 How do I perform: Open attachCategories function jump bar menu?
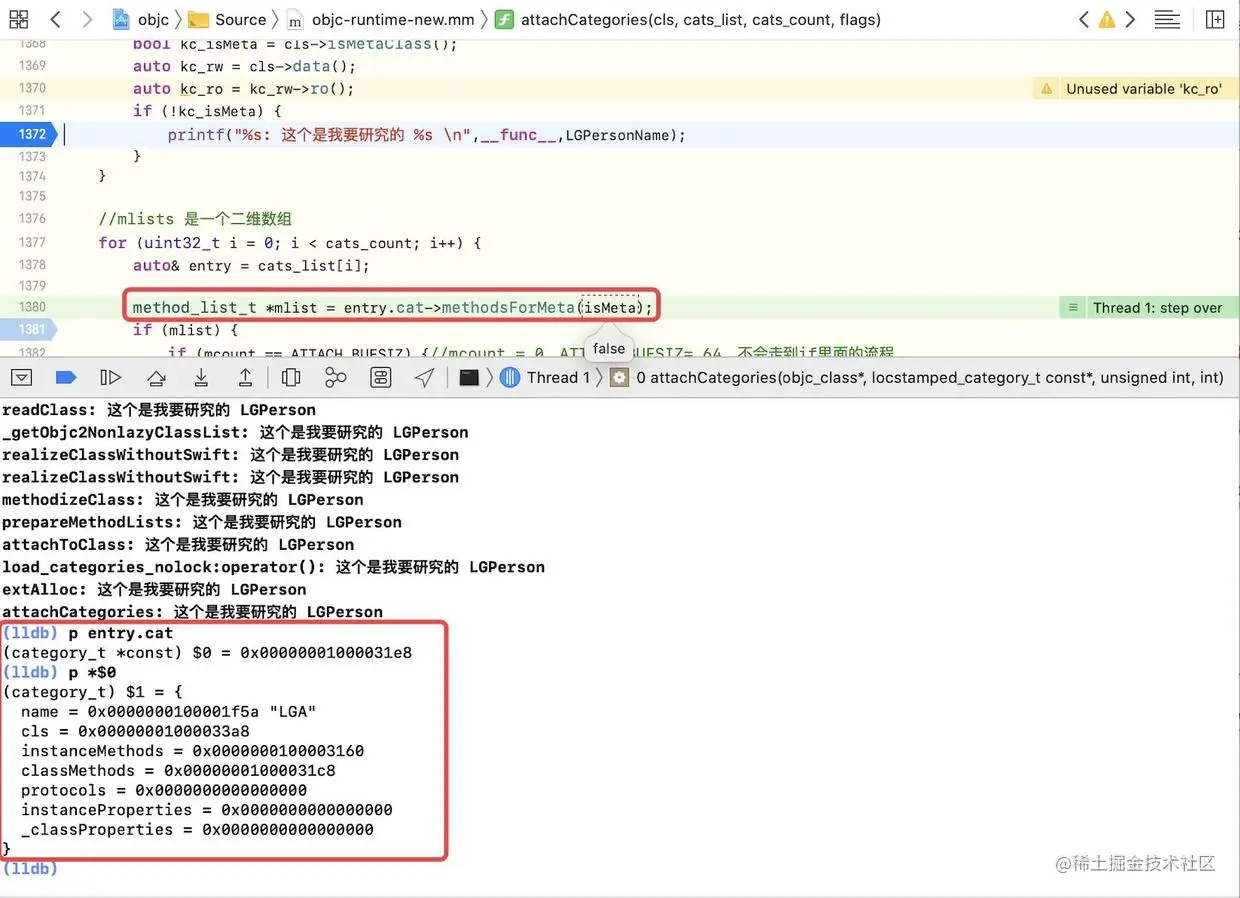(688, 19)
